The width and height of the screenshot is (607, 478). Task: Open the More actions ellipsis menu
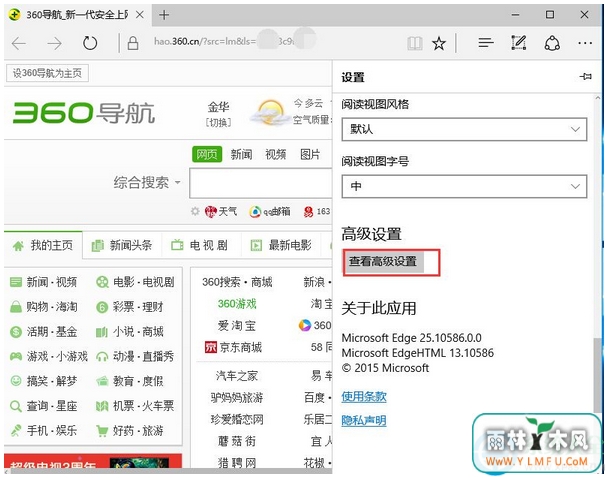point(585,43)
